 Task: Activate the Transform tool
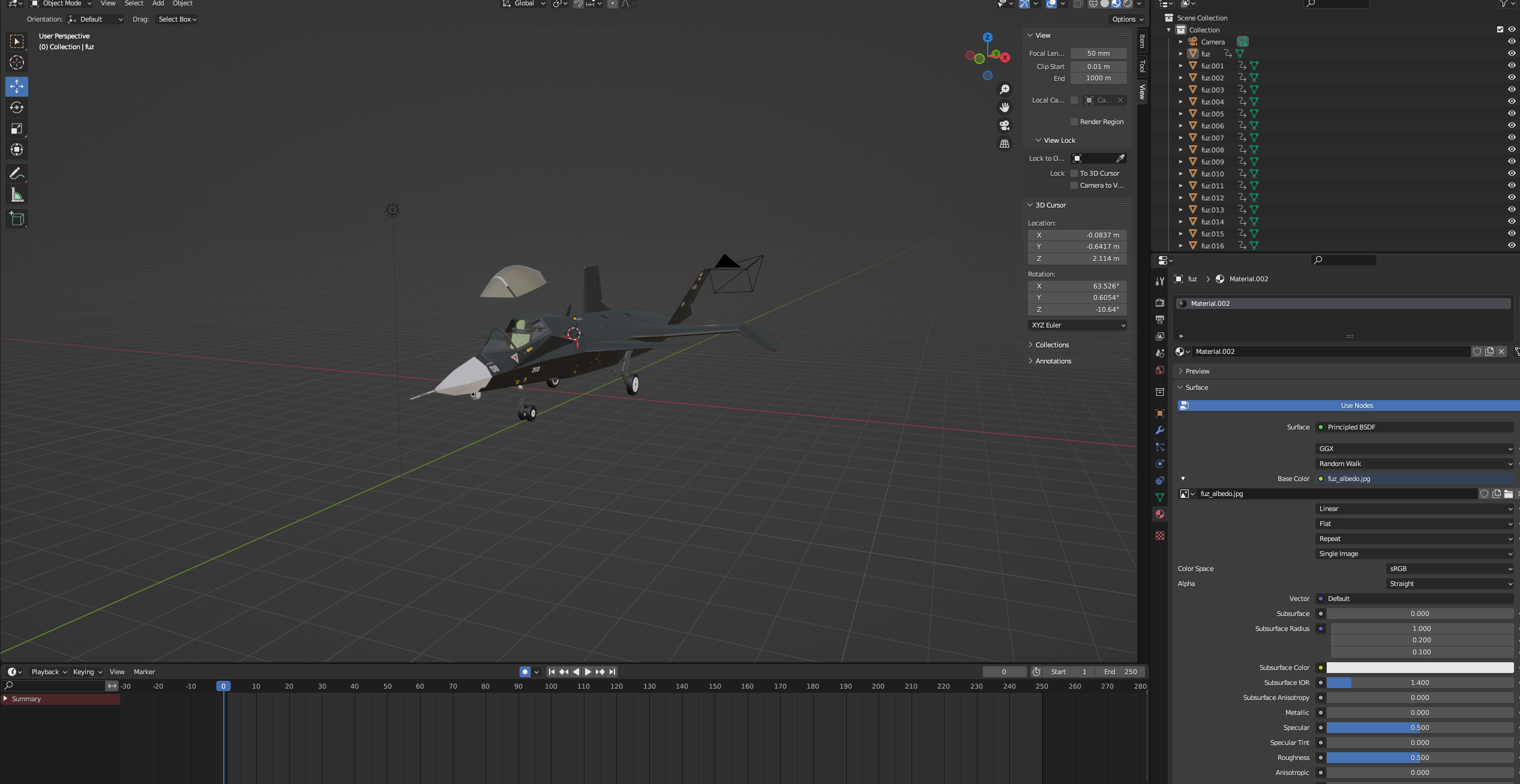(x=17, y=149)
